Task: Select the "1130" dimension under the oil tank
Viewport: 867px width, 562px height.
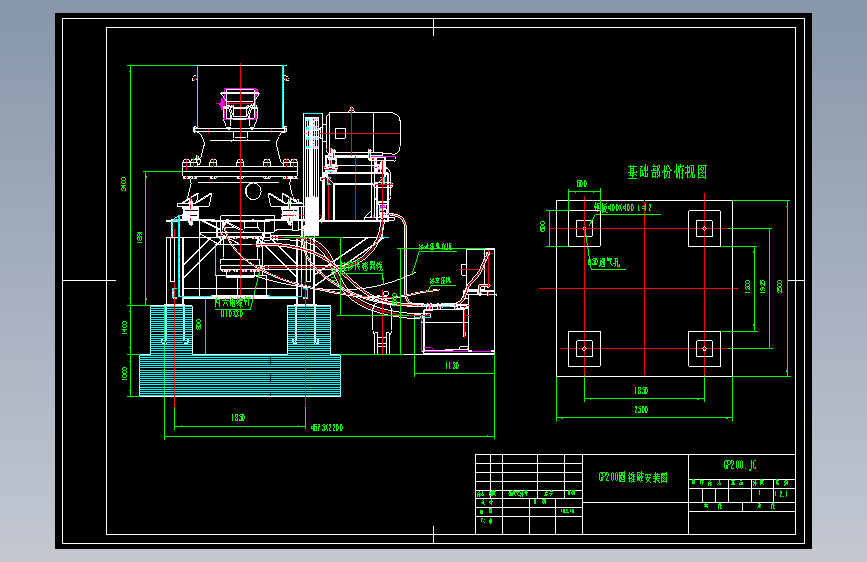Action: pyautogui.click(x=452, y=366)
